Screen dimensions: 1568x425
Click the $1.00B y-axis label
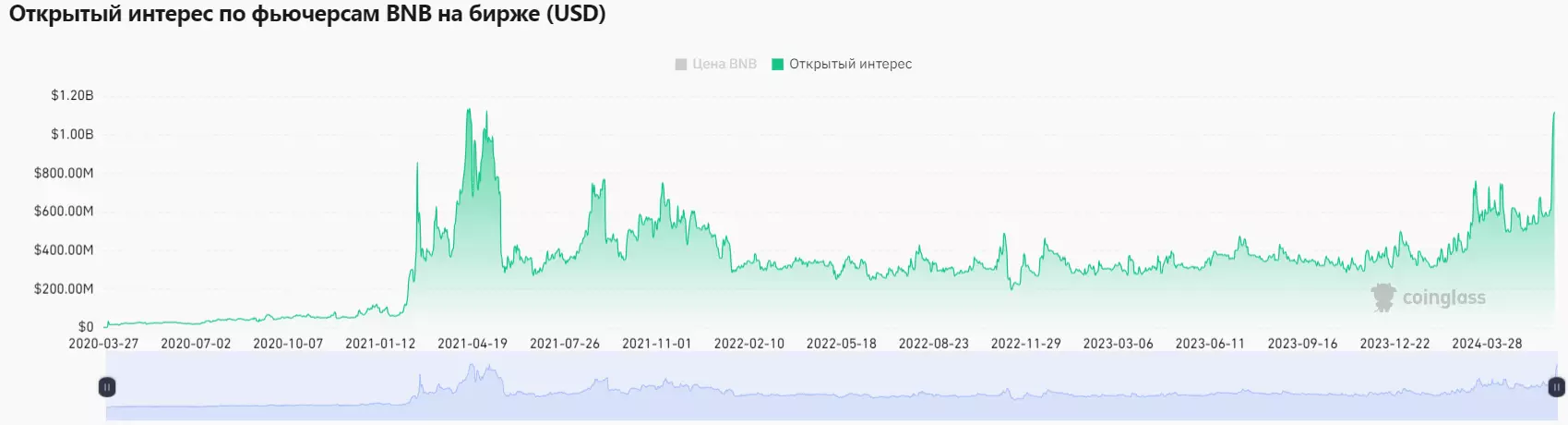click(72, 134)
